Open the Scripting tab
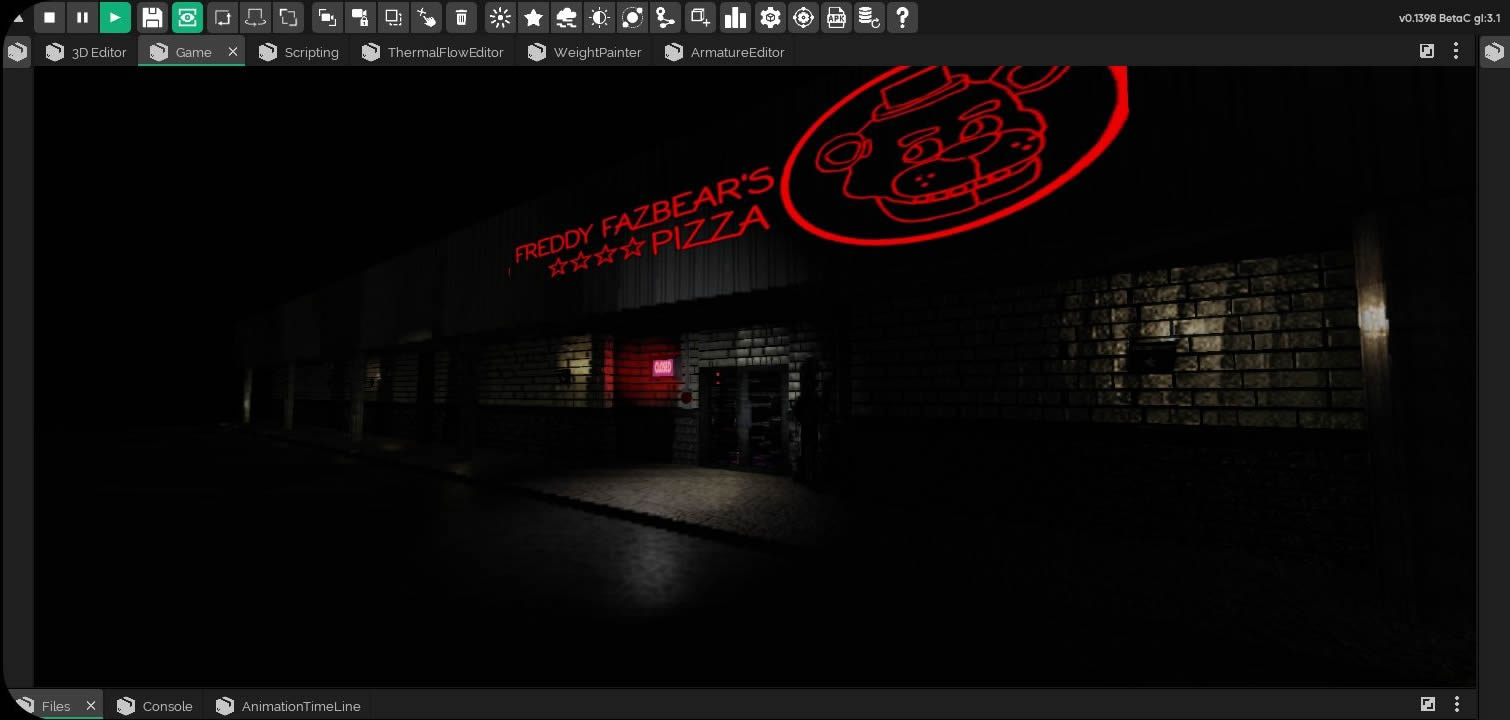This screenshot has height=720, width=1510. (x=299, y=52)
